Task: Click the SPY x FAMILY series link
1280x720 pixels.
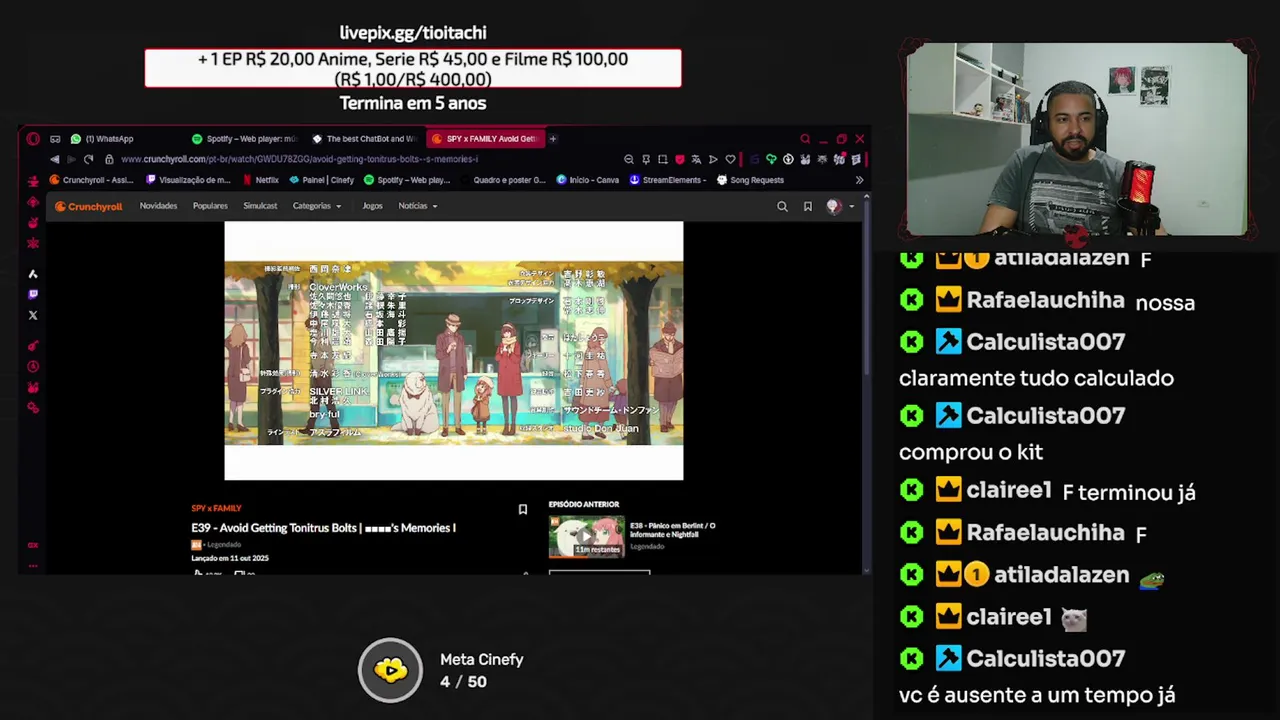Action: [216, 508]
